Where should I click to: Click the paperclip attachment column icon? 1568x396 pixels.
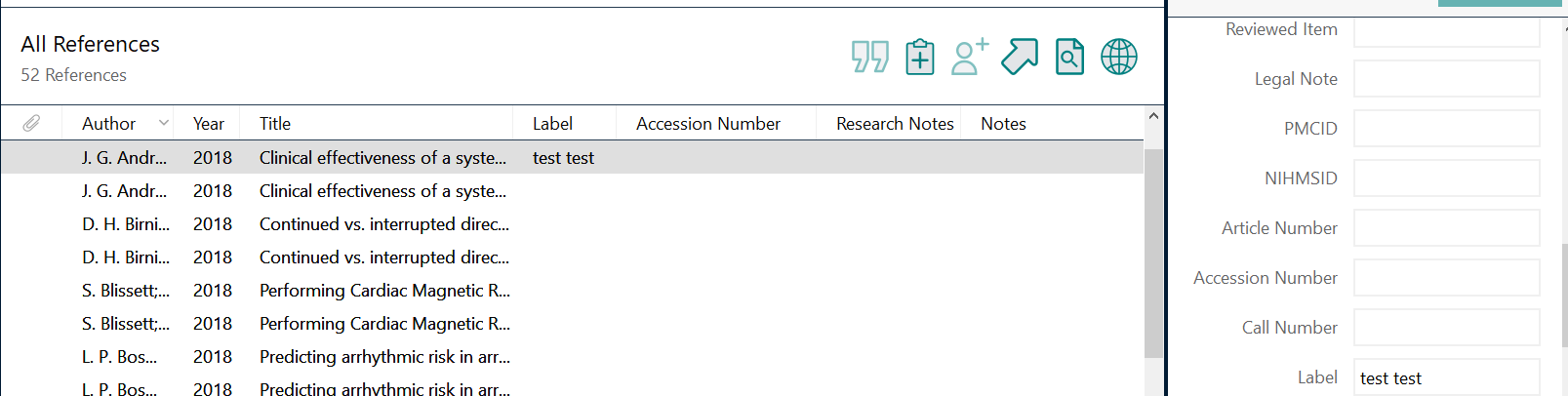coord(31,124)
